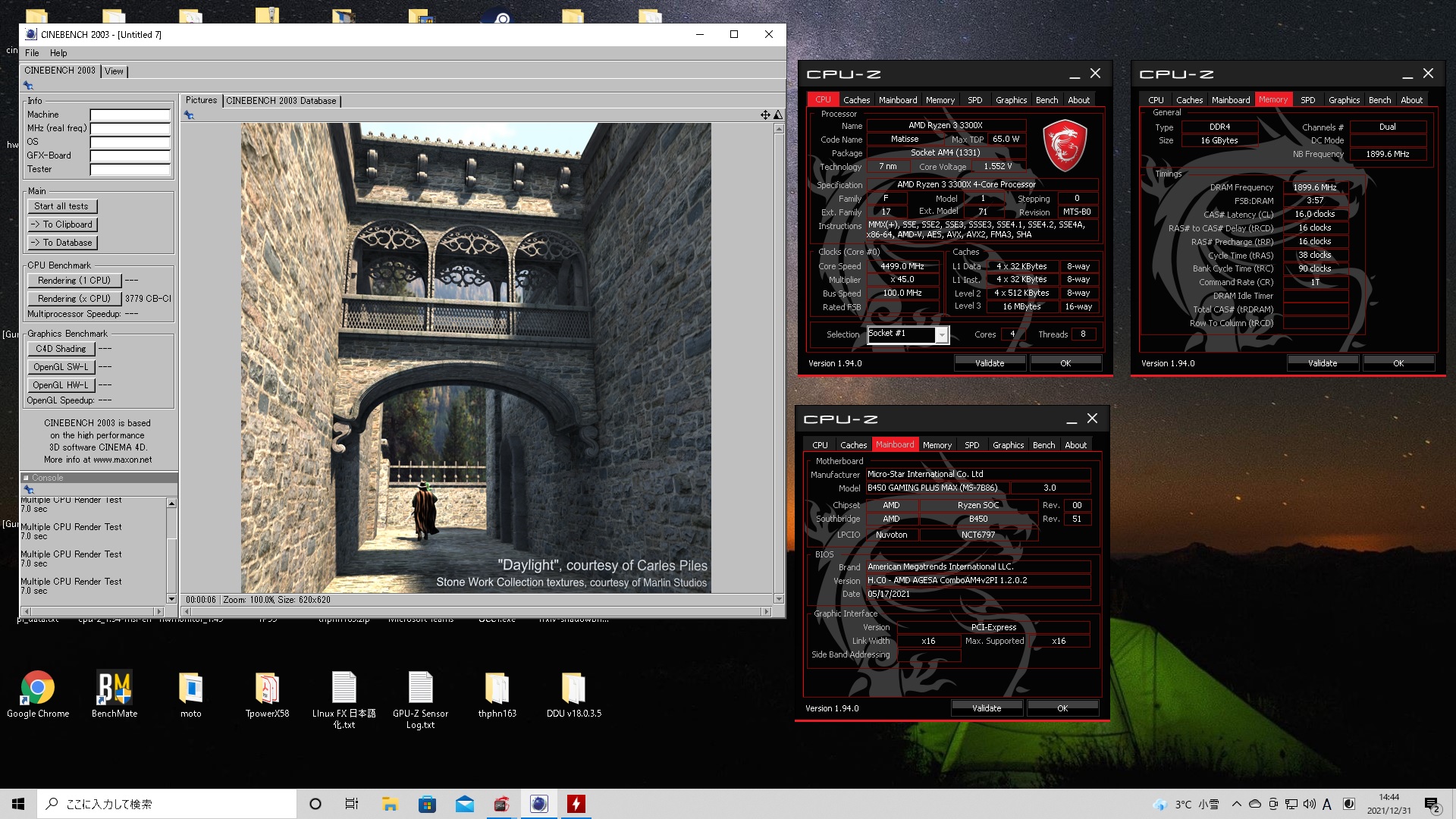Click the OS input field

tap(130, 143)
